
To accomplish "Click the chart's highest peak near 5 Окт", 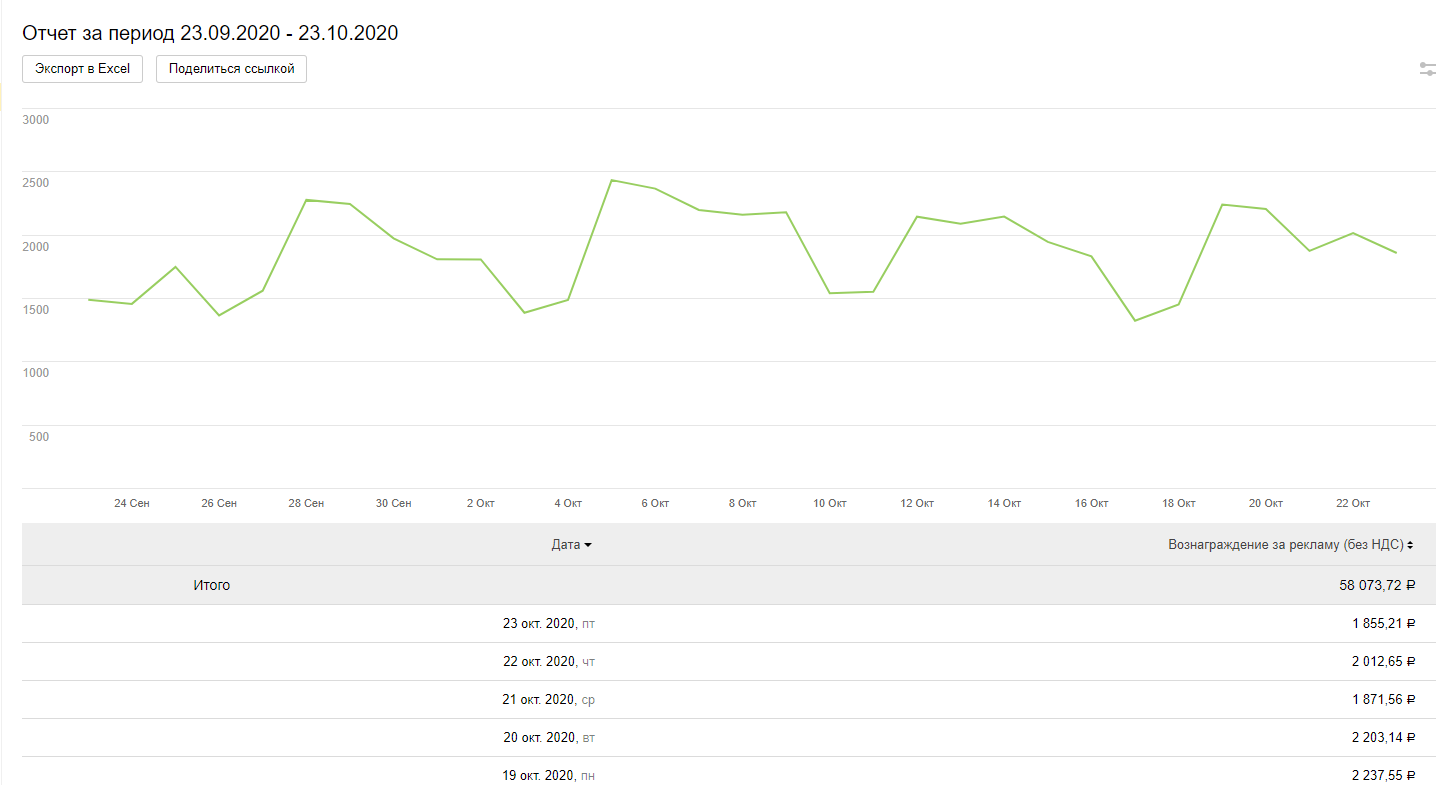I will pyautogui.click(x=612, y=181).
